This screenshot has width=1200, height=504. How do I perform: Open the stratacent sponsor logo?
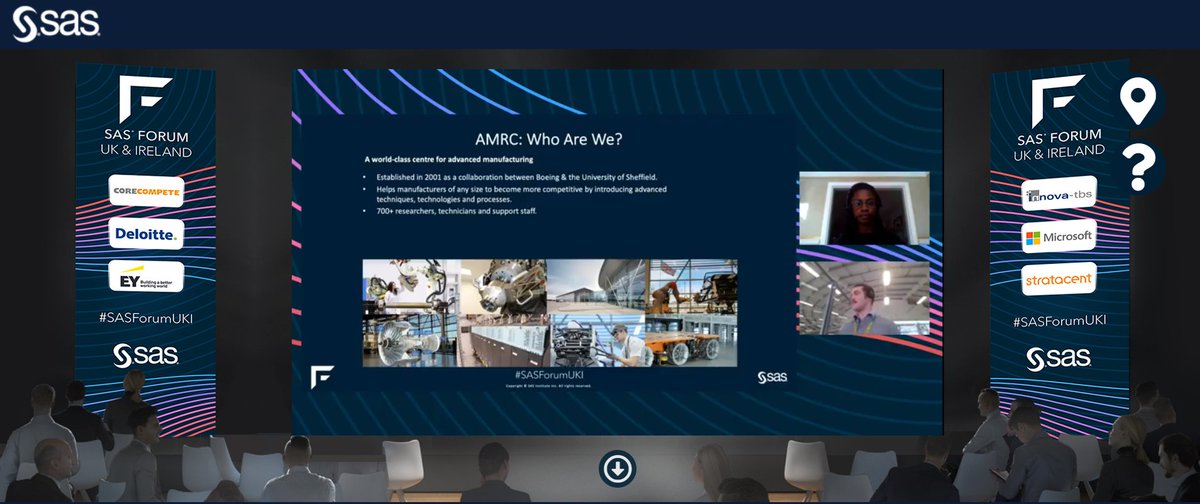point(1059,279)
